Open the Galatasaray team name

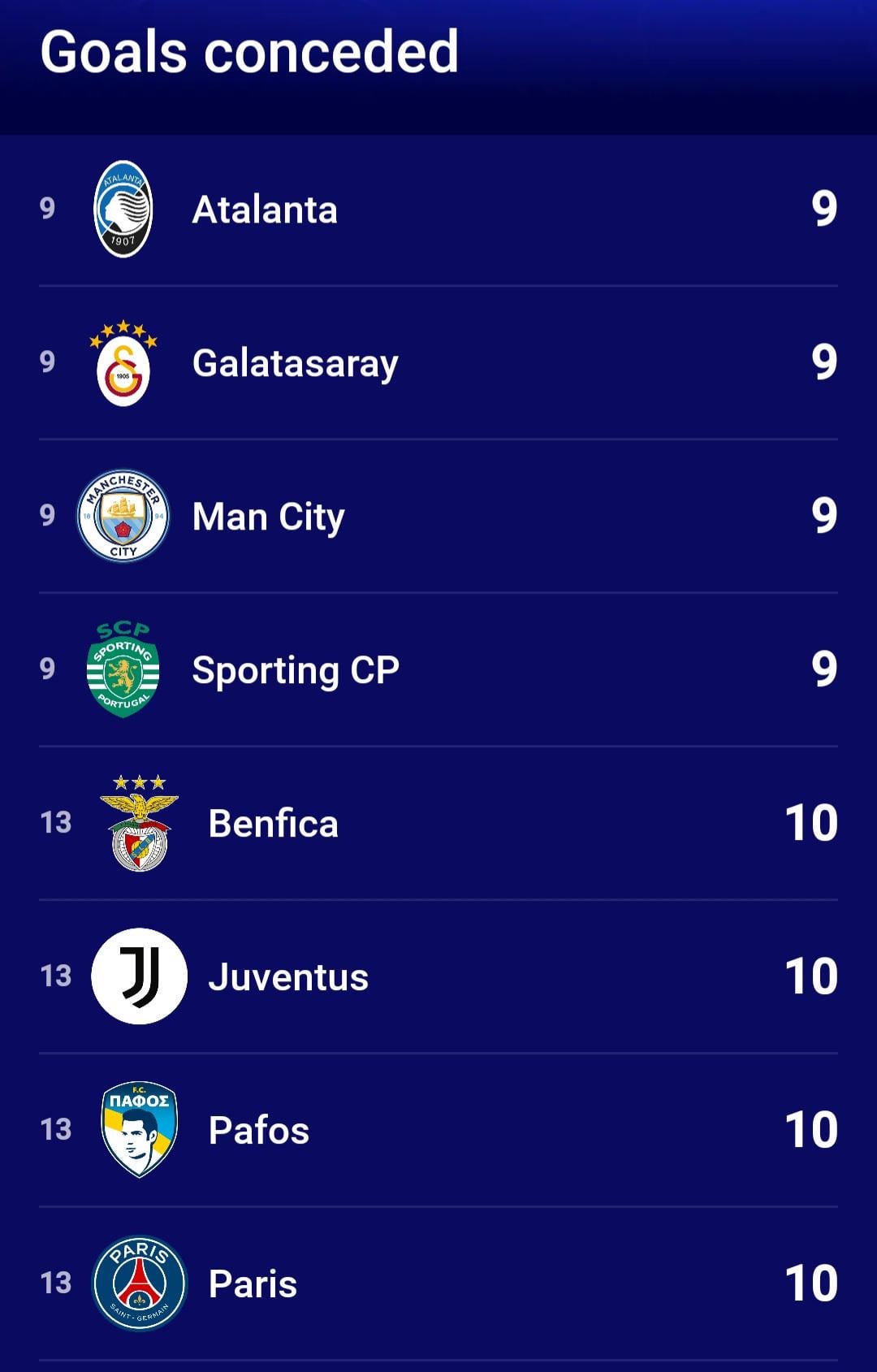295,363
